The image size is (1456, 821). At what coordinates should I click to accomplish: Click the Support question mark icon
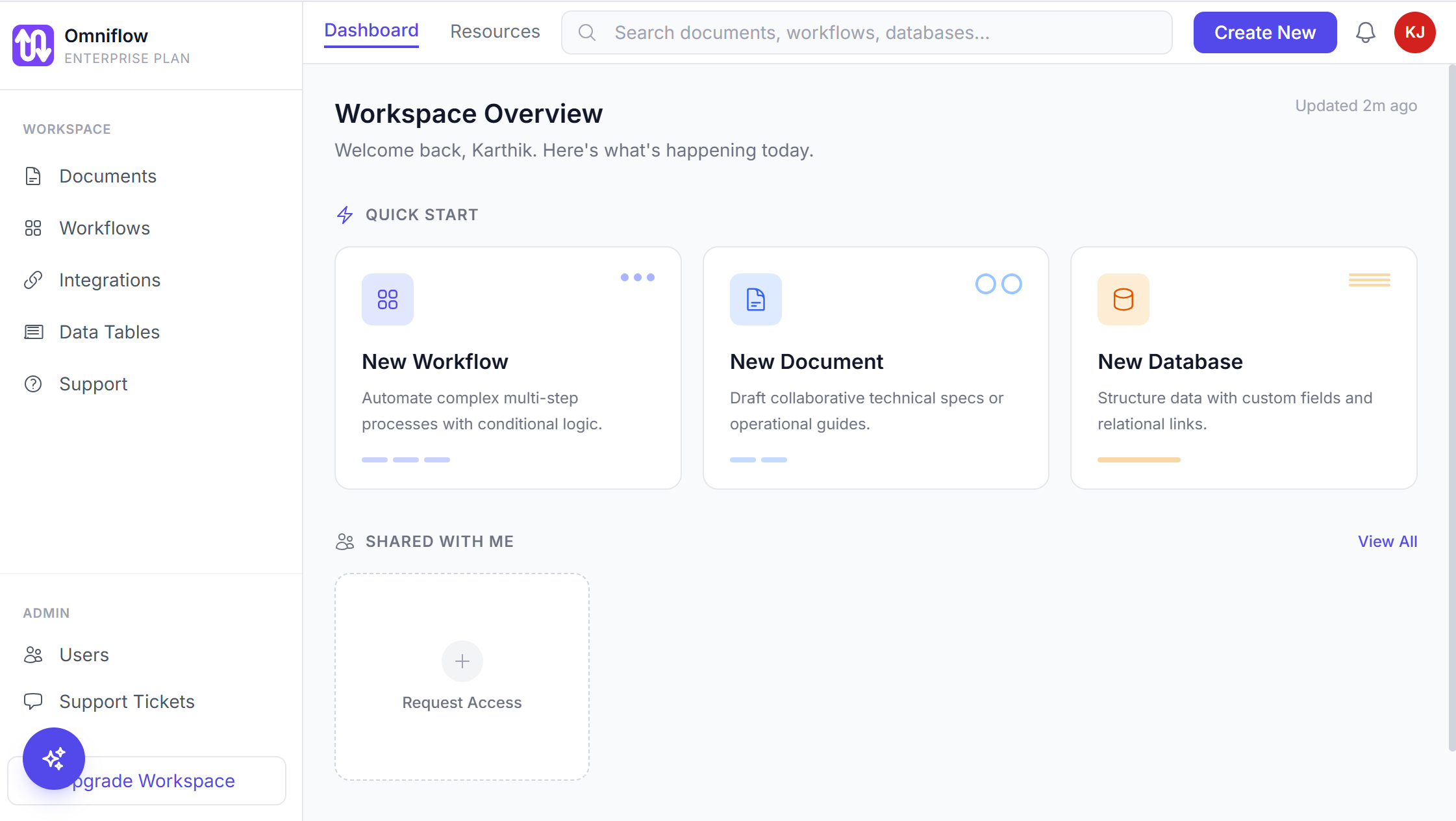tap(33, 384)
